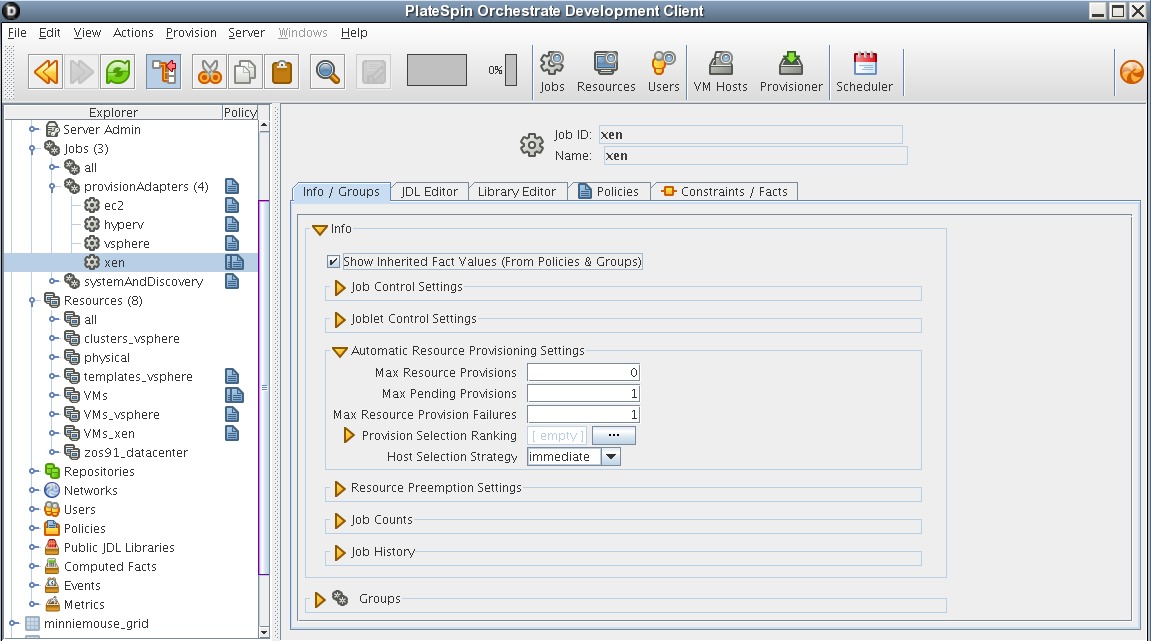The image size is (1151, 641).
Task: Click the Explorer column header
Action: [x=113, y=112]
